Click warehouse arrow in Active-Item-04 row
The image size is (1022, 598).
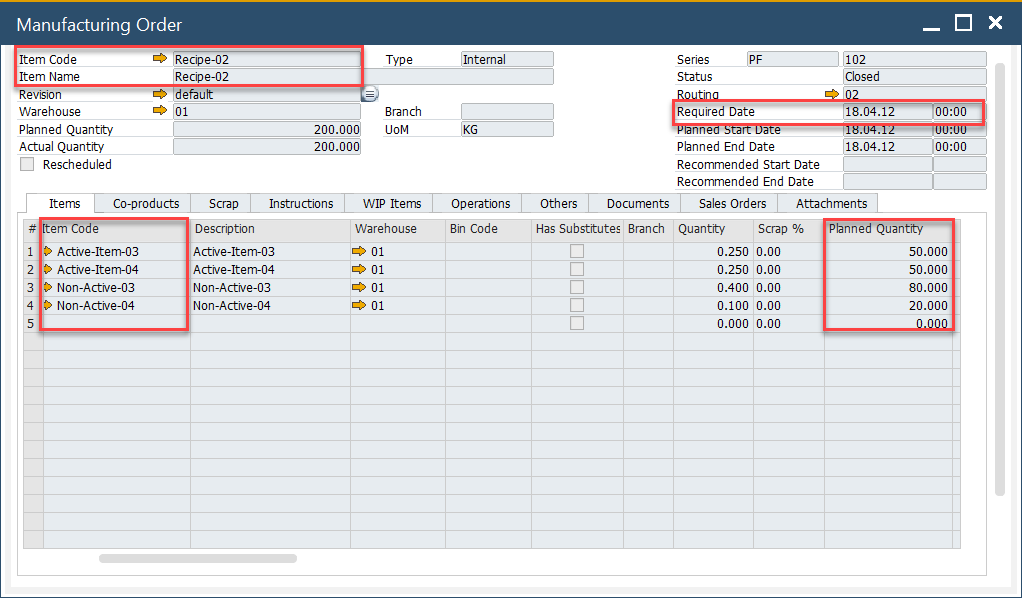pos(359,270)
